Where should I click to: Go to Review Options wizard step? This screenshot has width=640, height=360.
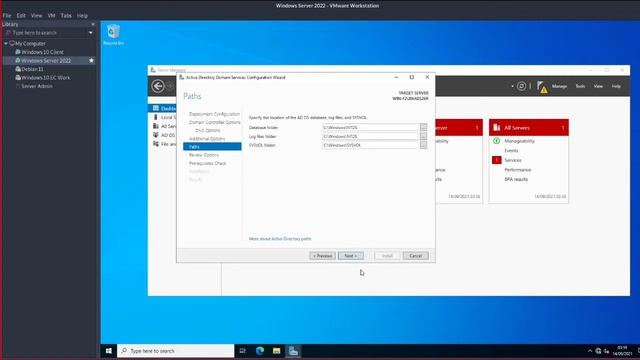[204, 155]
